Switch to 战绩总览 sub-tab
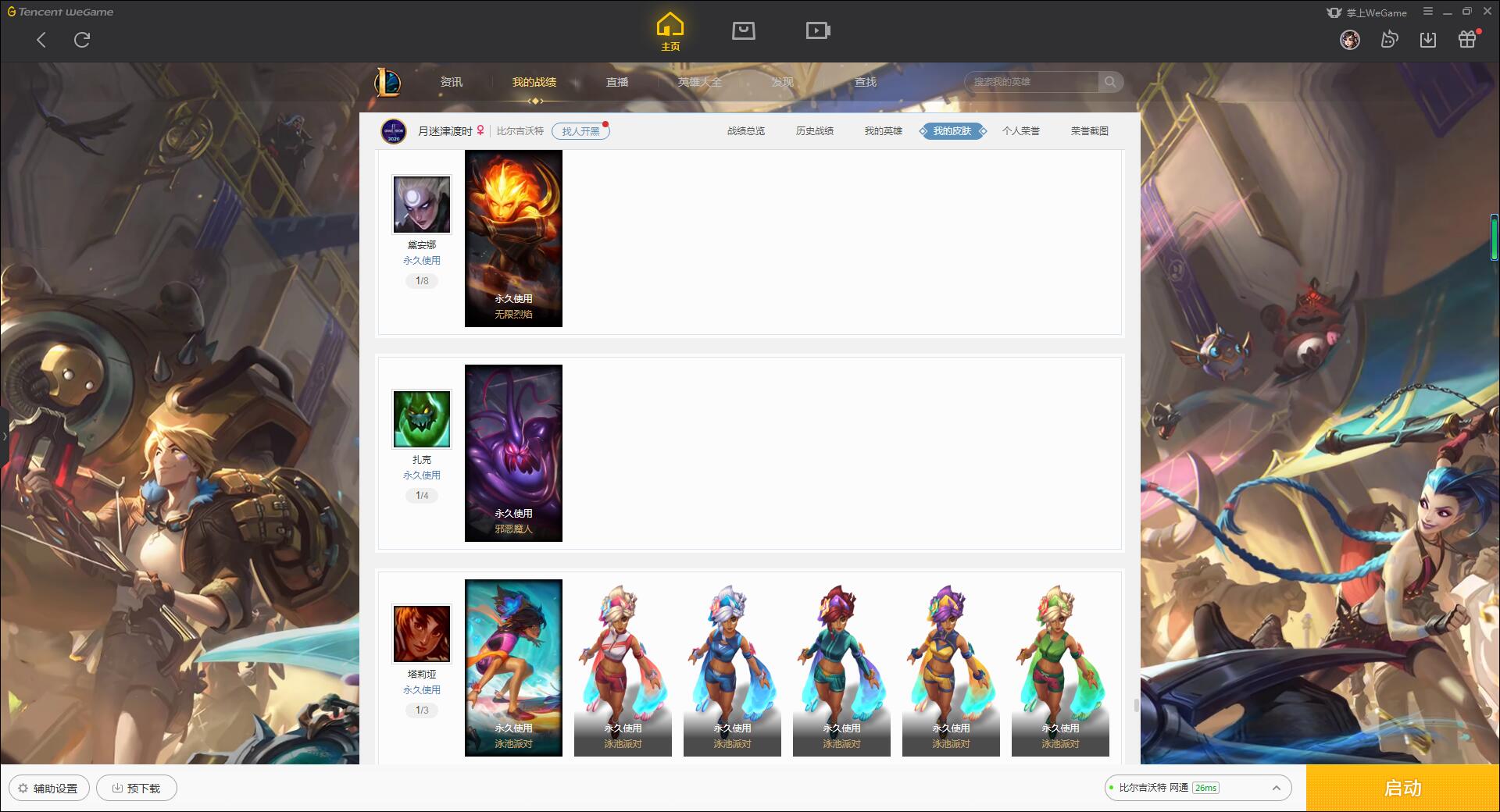1500x812 pixels. click(746, 131)
